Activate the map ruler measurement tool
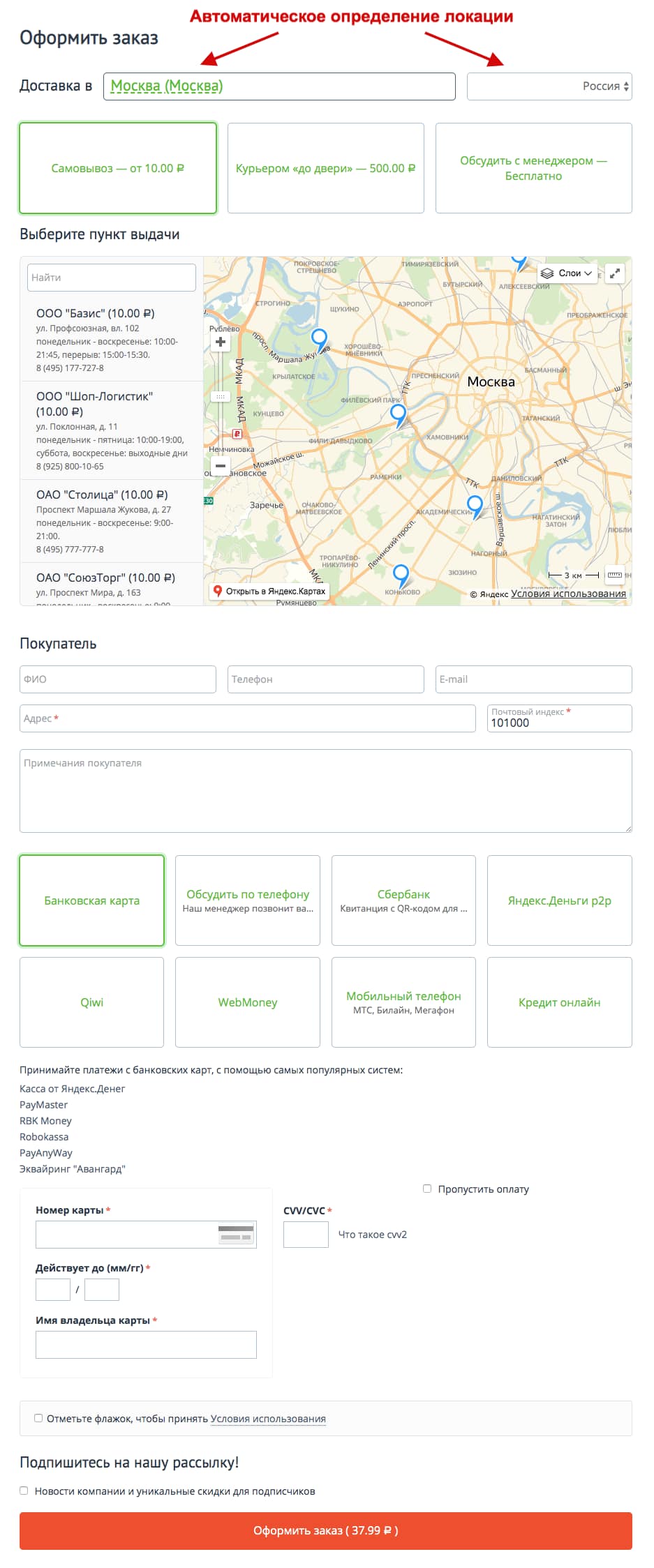Screen dimensions: 654x1568 tap(615, 575)
